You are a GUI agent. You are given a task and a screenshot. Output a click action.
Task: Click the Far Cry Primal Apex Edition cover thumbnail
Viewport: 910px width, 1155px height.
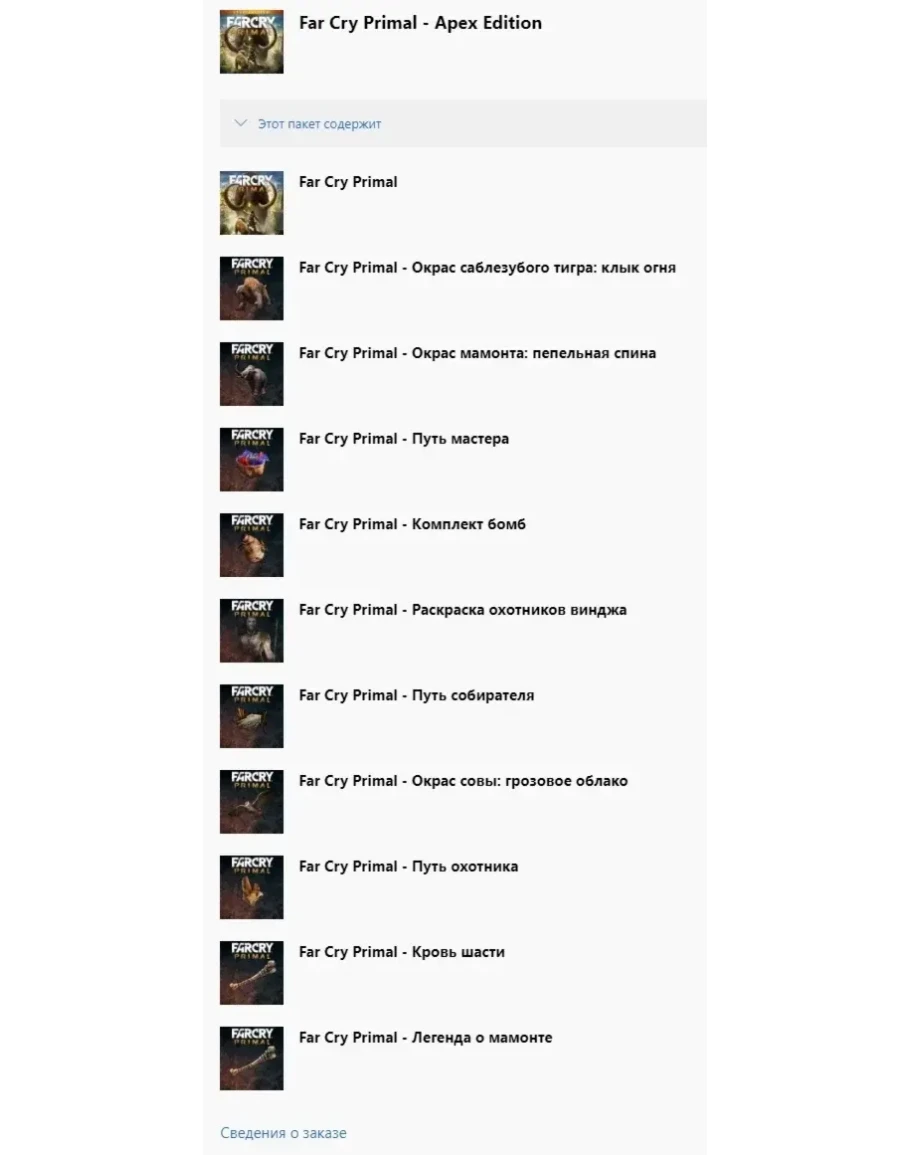tap(251, 41)
